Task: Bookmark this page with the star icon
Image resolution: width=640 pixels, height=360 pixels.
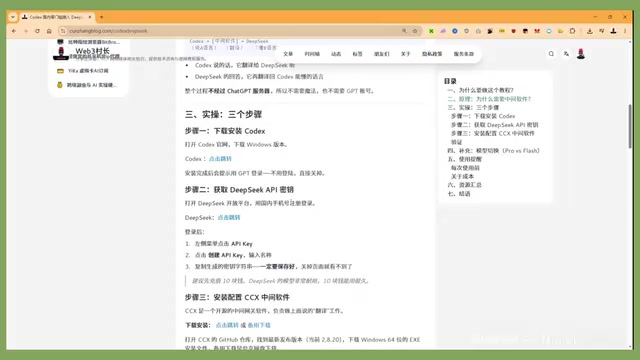Action: pos(415,31)
